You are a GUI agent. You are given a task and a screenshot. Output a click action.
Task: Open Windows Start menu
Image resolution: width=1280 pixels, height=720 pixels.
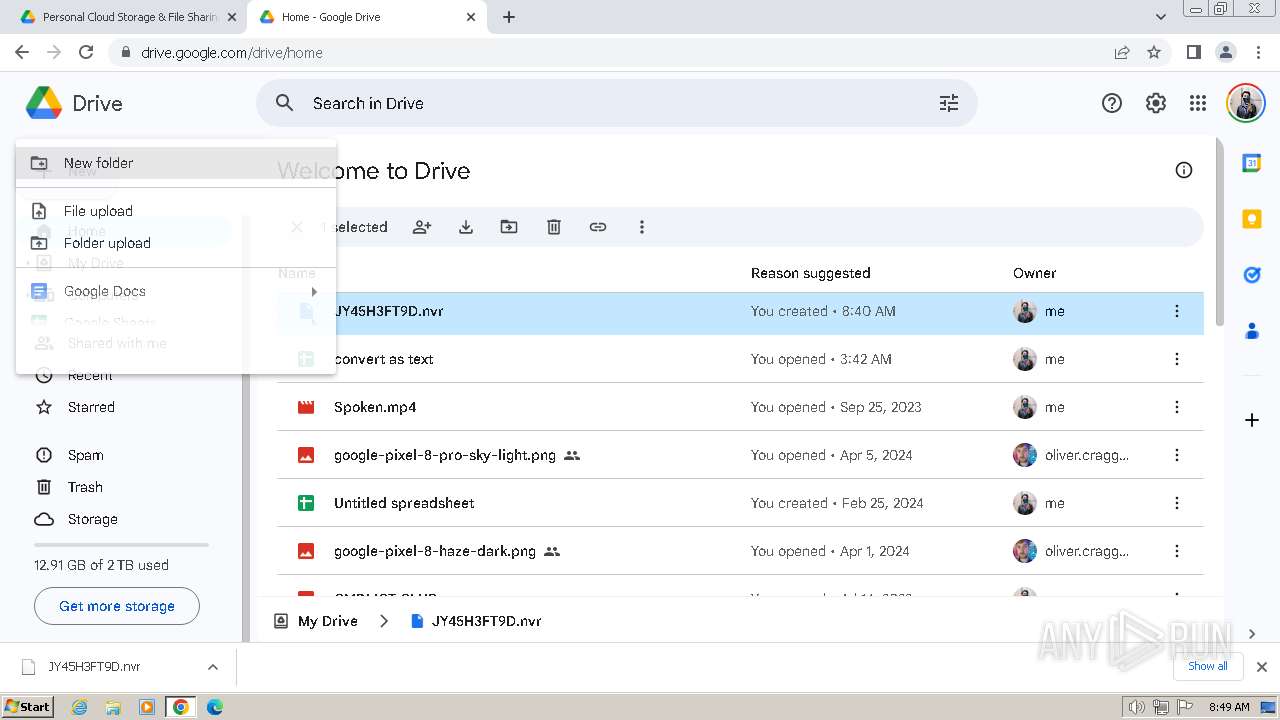click(27, 706)
